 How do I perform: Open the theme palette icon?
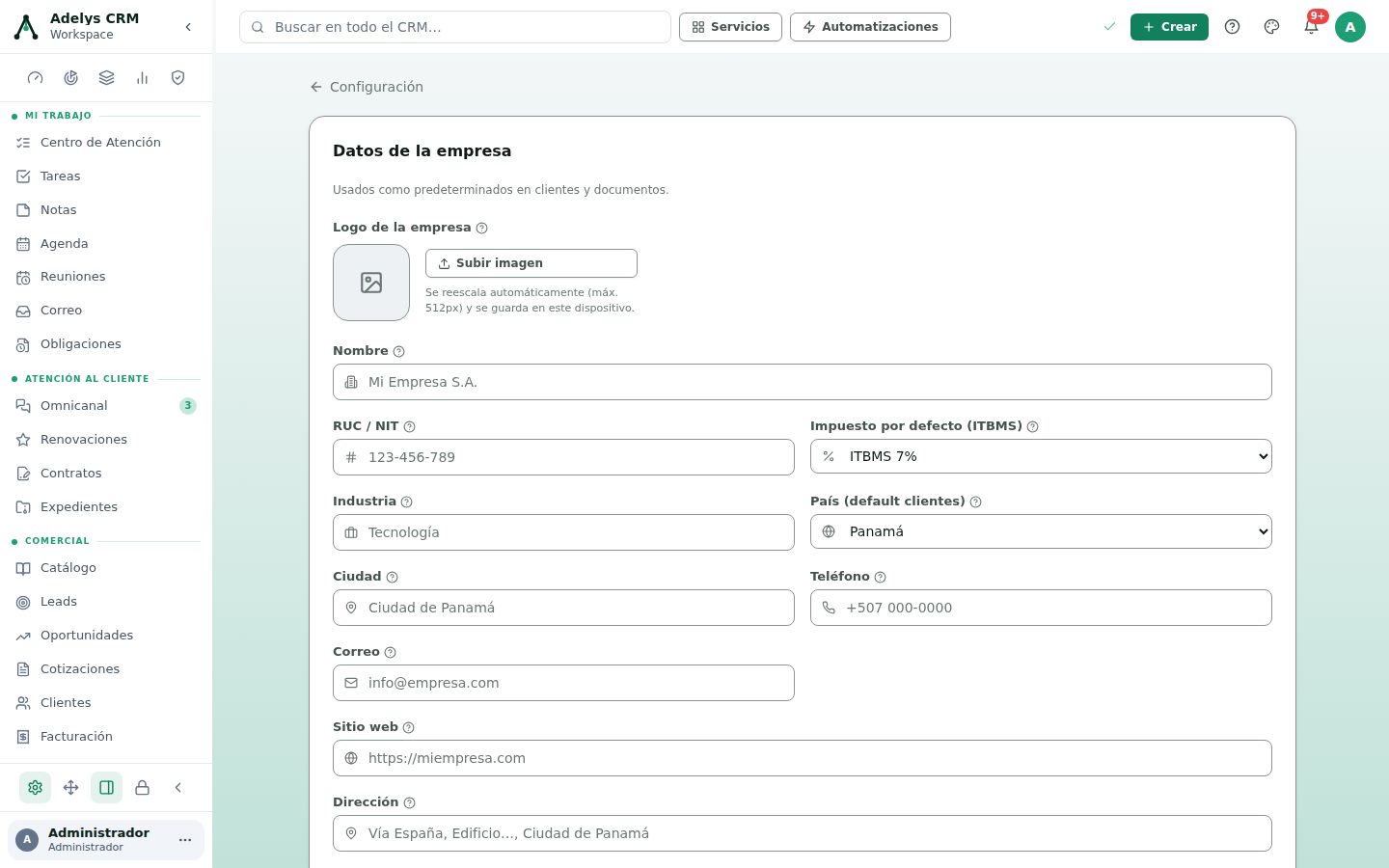(1271, 27)
